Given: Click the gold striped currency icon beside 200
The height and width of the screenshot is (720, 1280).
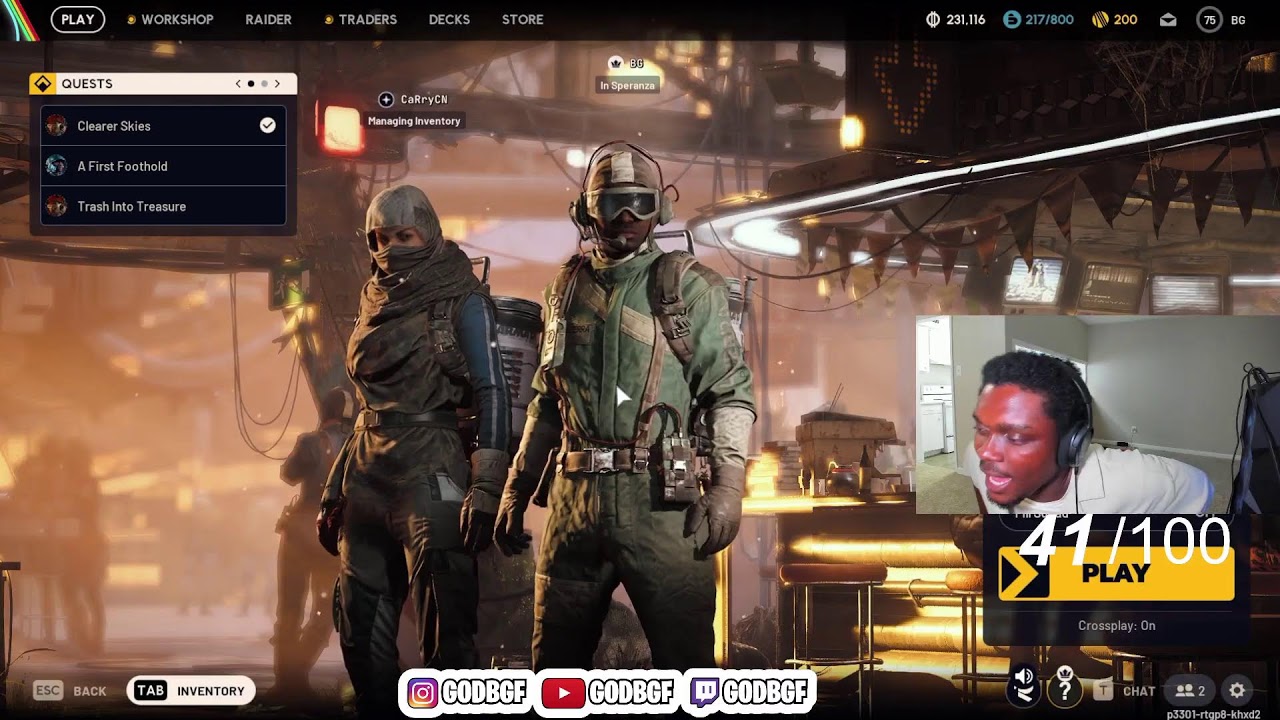Looking at the screenshot, I should pyautogui.click(x=1099, y=19).
